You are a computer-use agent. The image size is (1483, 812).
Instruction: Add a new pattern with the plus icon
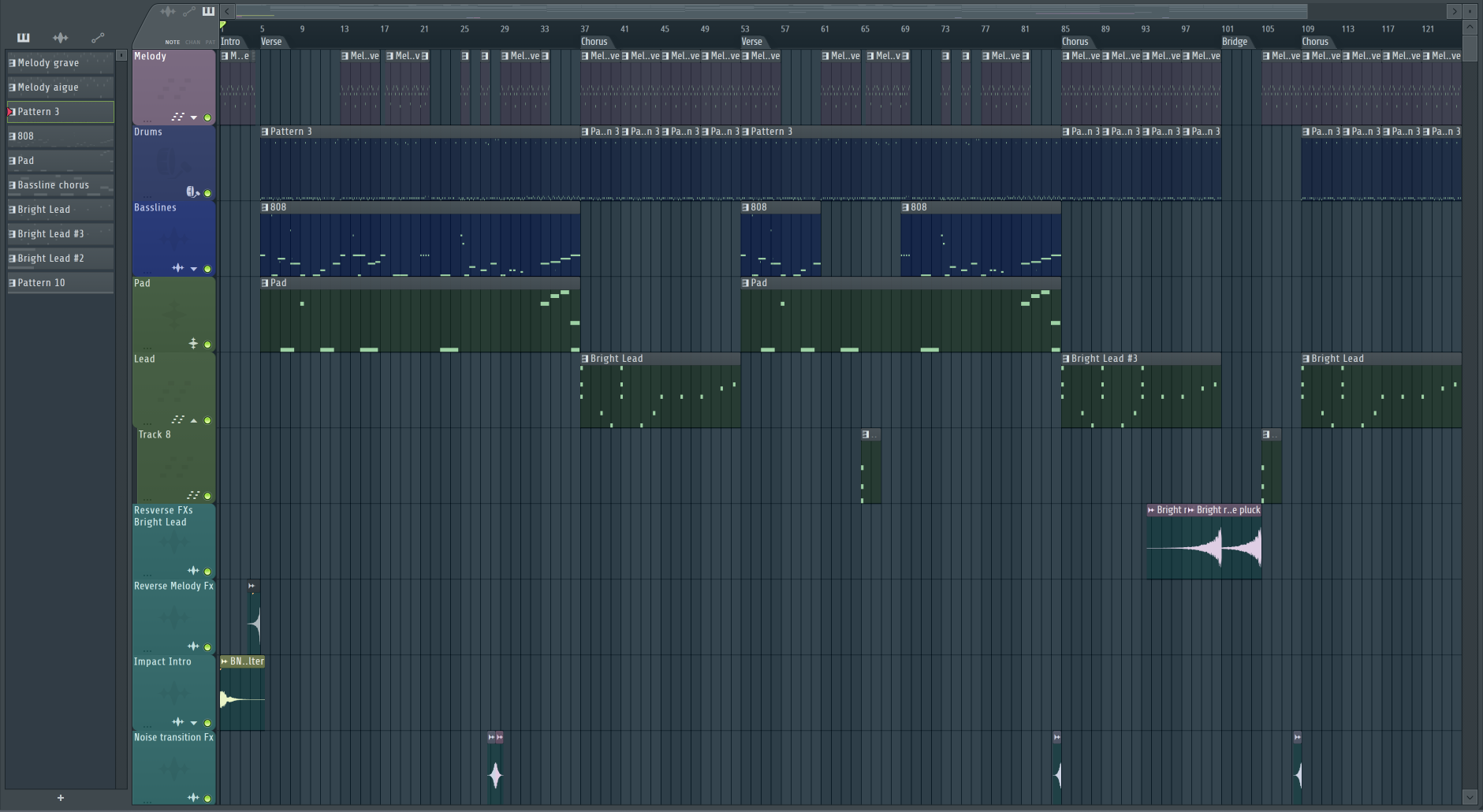(61, 798)
